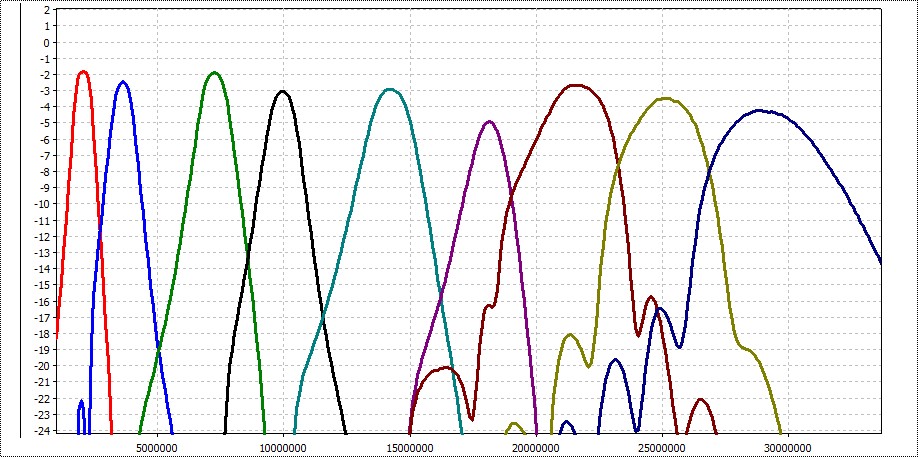Click the top of the green curve
Screen dimensions: 918x457
(x=214, y=73)
